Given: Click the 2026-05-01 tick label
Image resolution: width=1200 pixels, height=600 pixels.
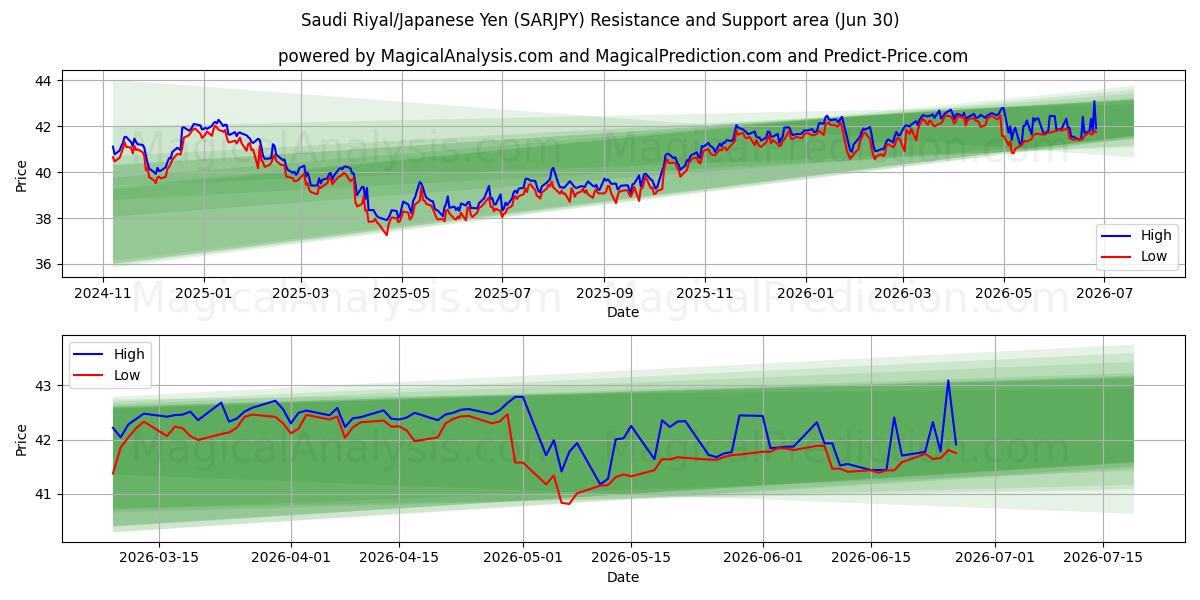Looking at the screenshot, I should [523, 557].
